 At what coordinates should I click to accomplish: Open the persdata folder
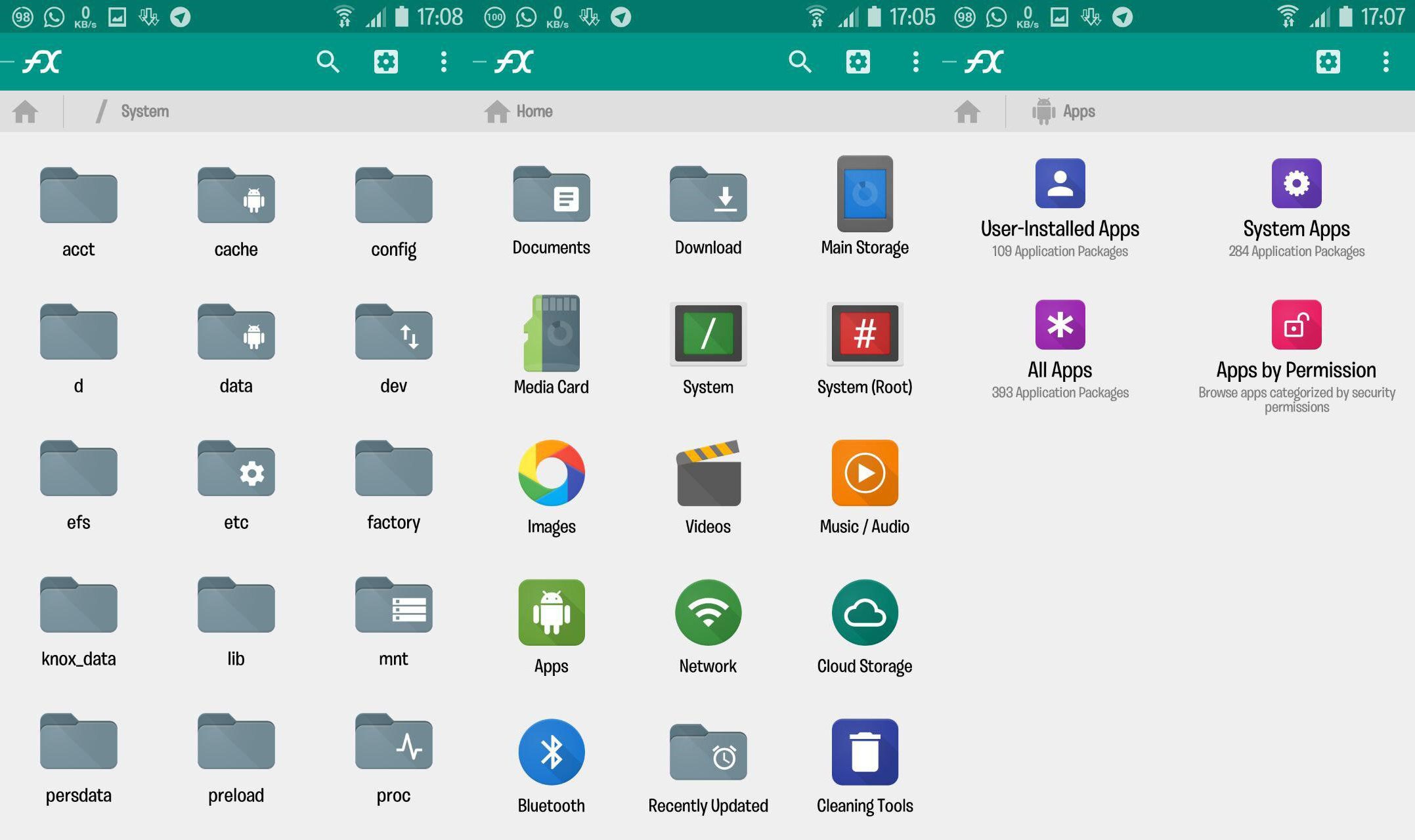[78, 742]
